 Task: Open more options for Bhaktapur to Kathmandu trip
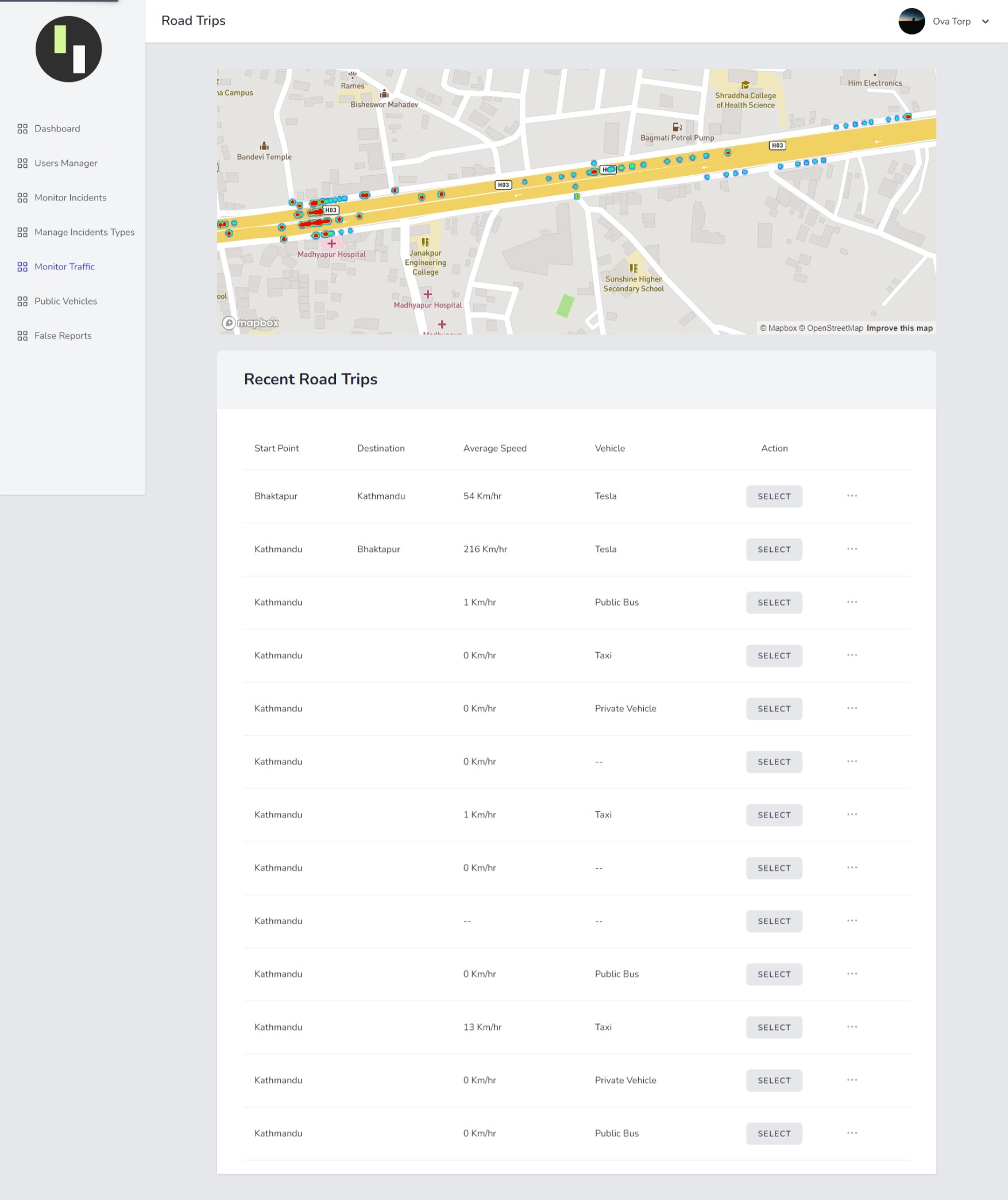click(852, 496)
